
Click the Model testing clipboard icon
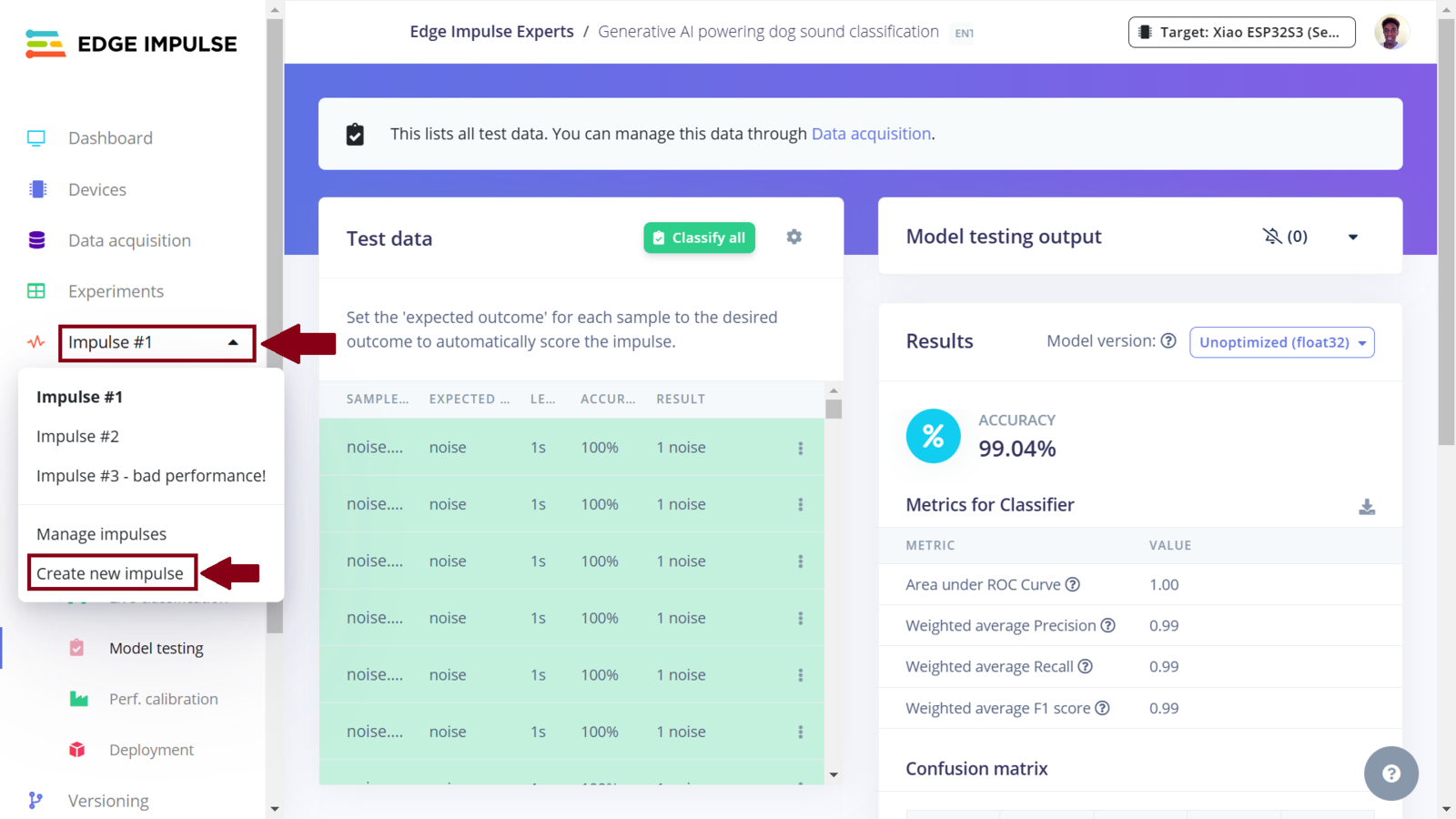76,648
